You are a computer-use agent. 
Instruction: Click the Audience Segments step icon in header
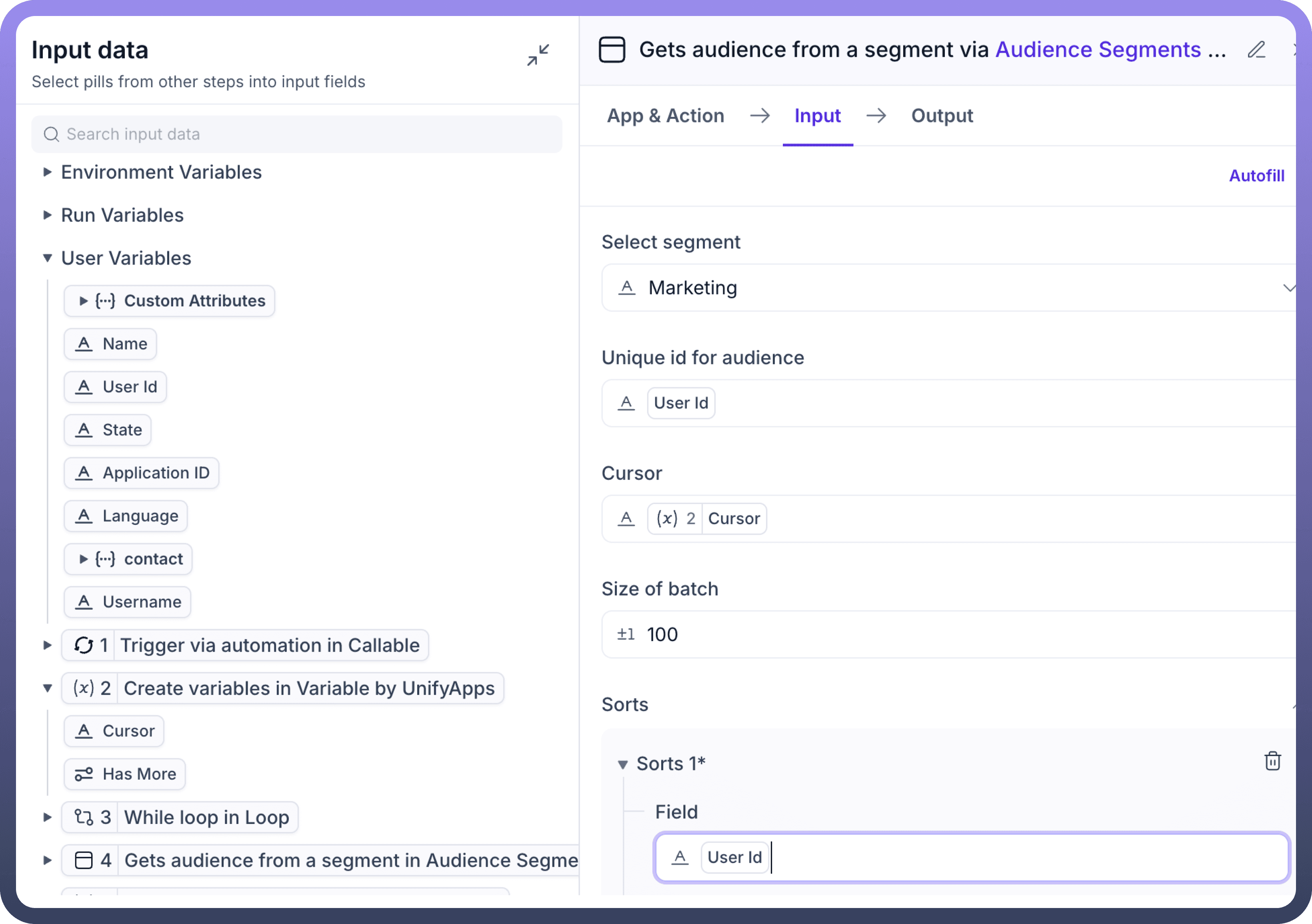point(612,50)
